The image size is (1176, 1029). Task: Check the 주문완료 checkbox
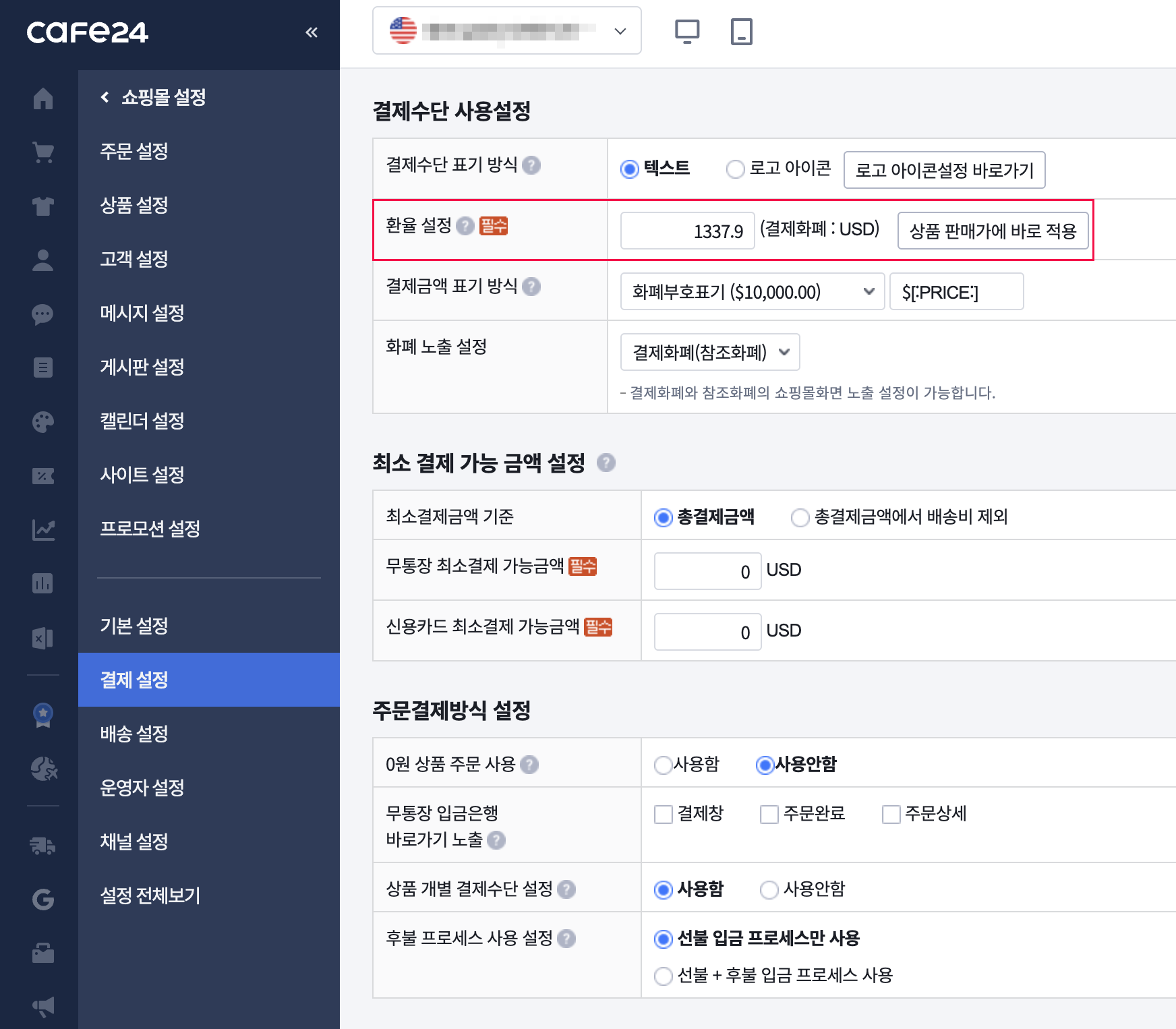point(769,815)
